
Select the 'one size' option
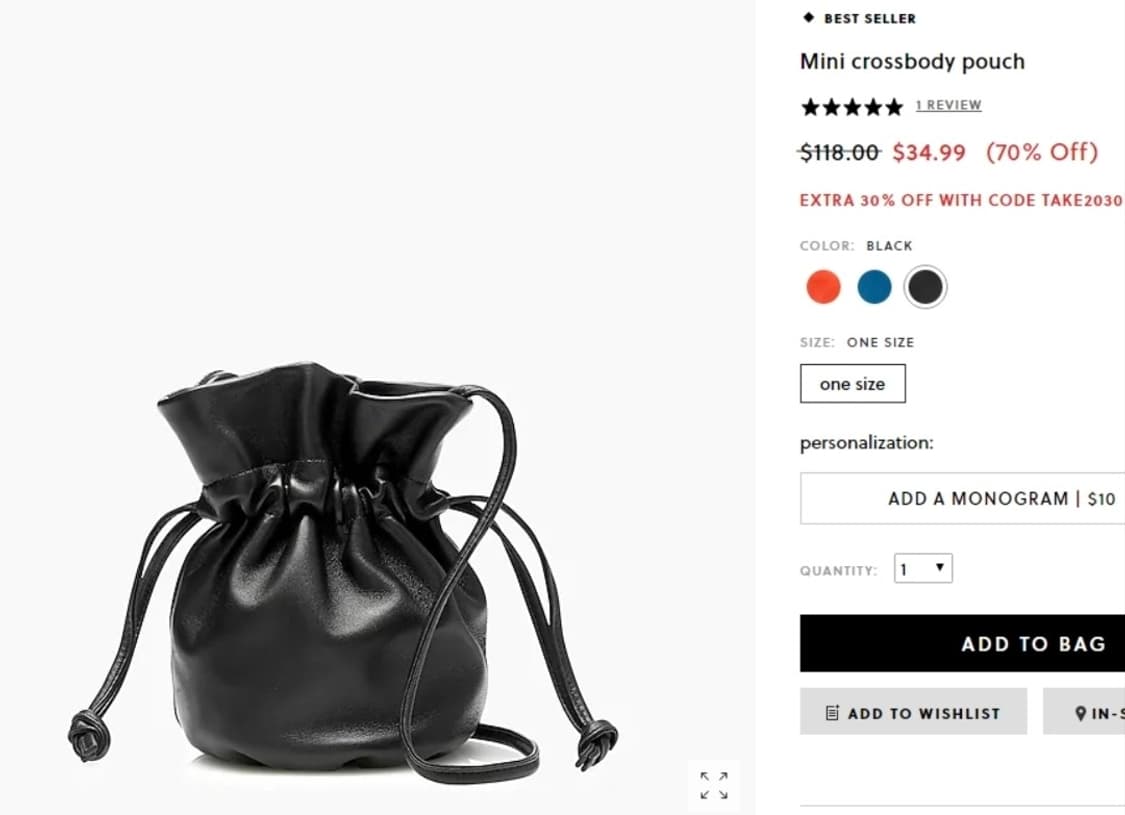[x=852, y=384]
